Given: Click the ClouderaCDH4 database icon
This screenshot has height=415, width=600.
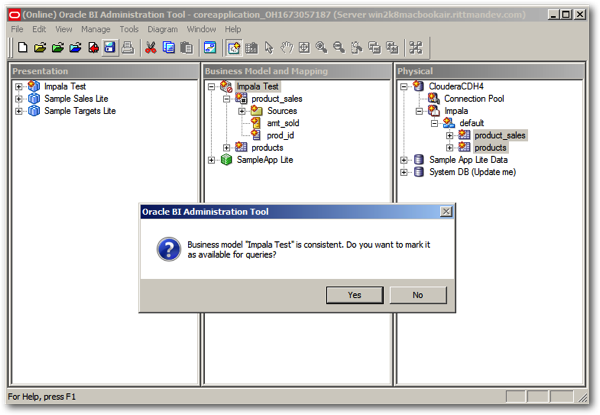Looking at the screenshot, I should tap(418, 86).
